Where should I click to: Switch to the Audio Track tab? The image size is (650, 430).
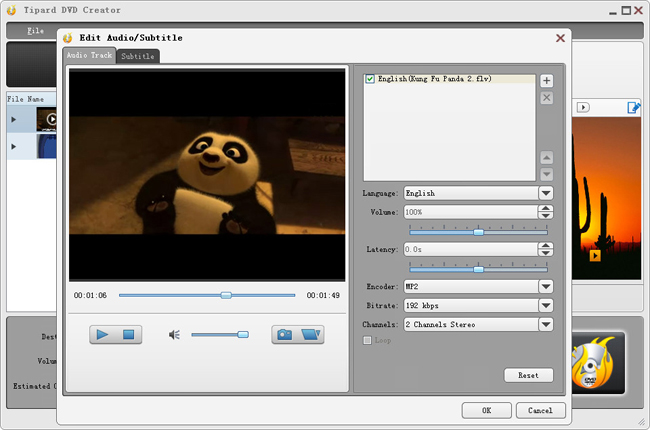[x=89, y=55]
